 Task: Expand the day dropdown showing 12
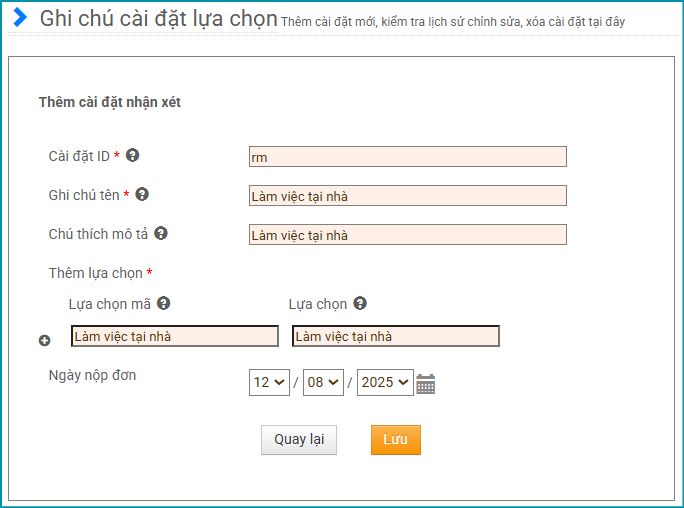[269, 382]
